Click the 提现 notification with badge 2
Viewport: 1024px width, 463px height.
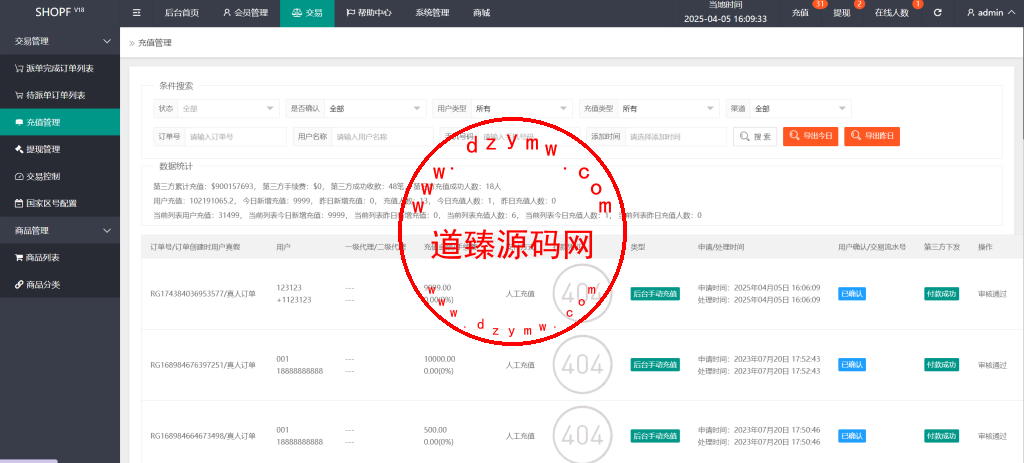(x=843, y=12)
